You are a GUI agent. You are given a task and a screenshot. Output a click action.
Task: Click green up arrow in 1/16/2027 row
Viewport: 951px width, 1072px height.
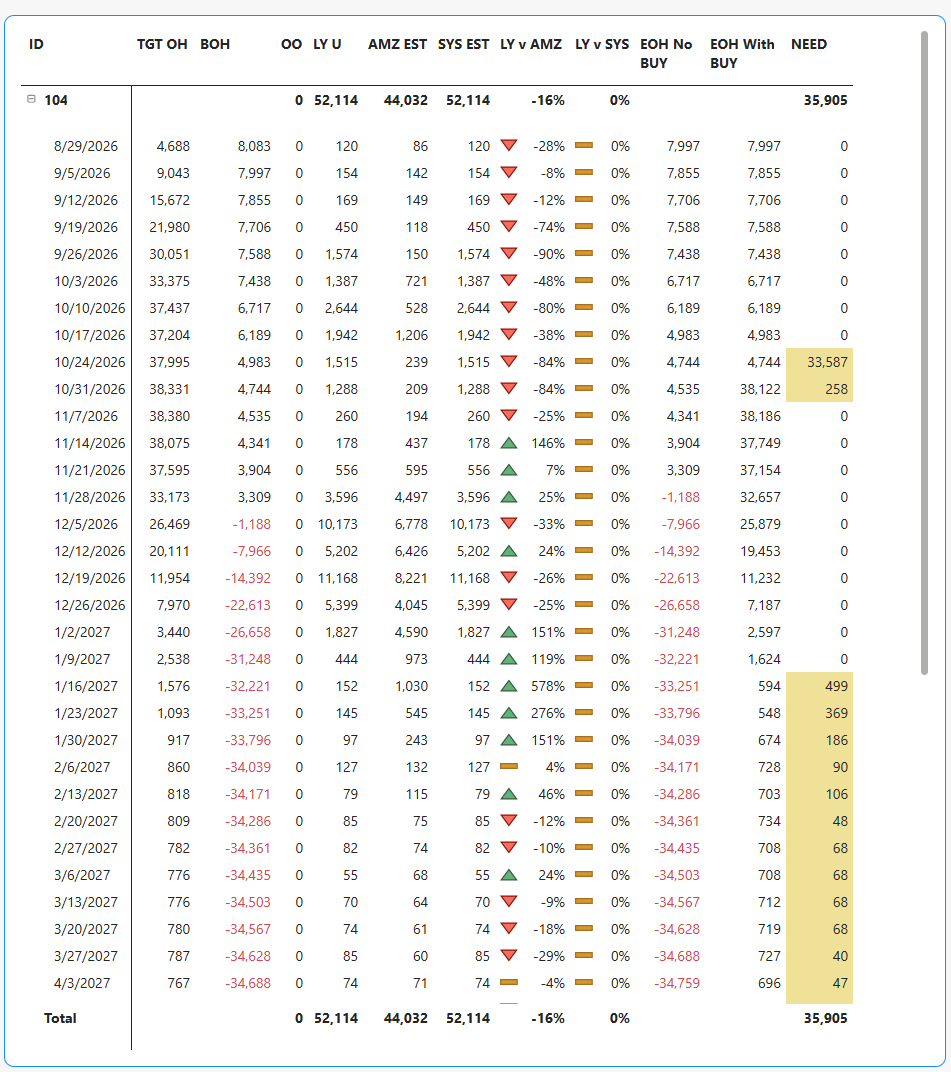coord(509,686)
